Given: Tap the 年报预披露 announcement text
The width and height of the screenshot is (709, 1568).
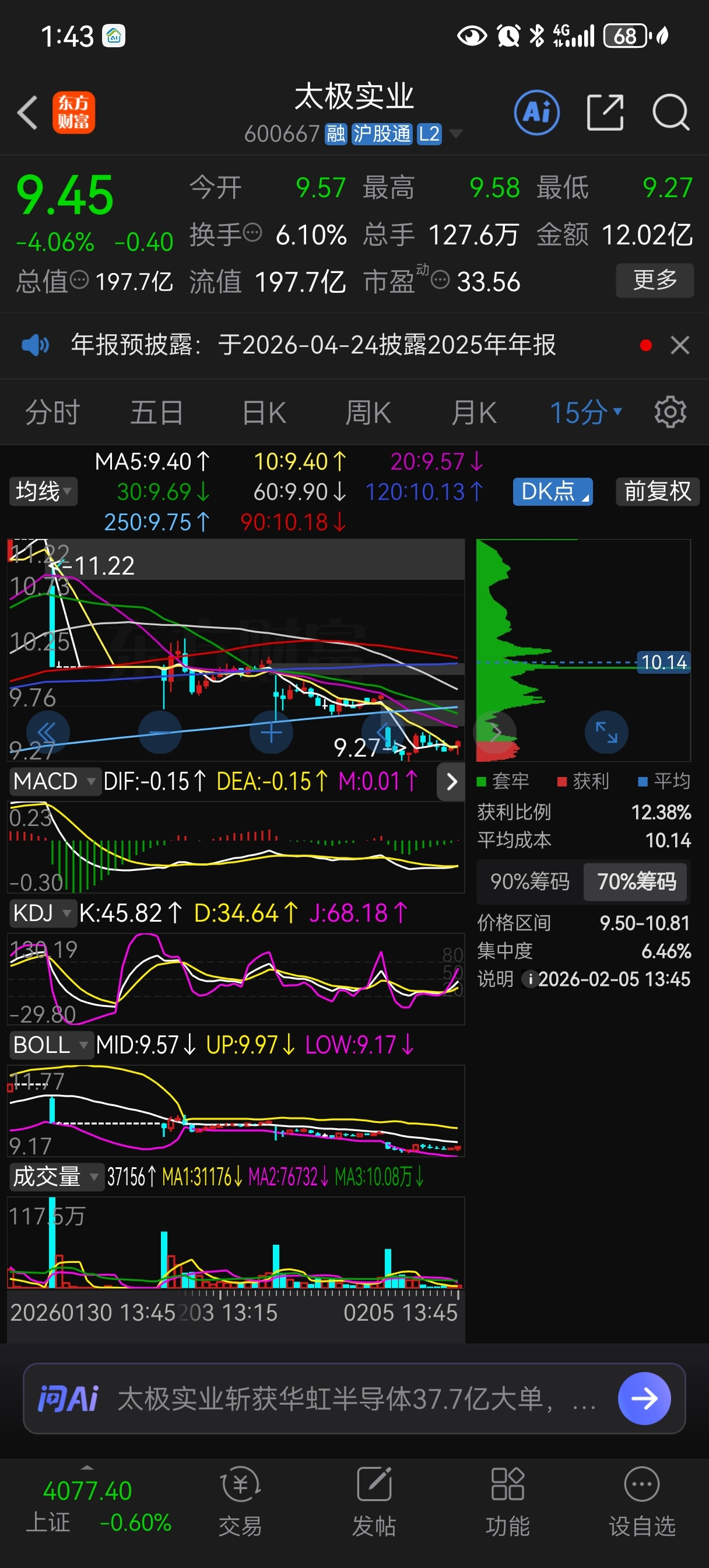Looking at the screenshot, I should tap(314, 345).
